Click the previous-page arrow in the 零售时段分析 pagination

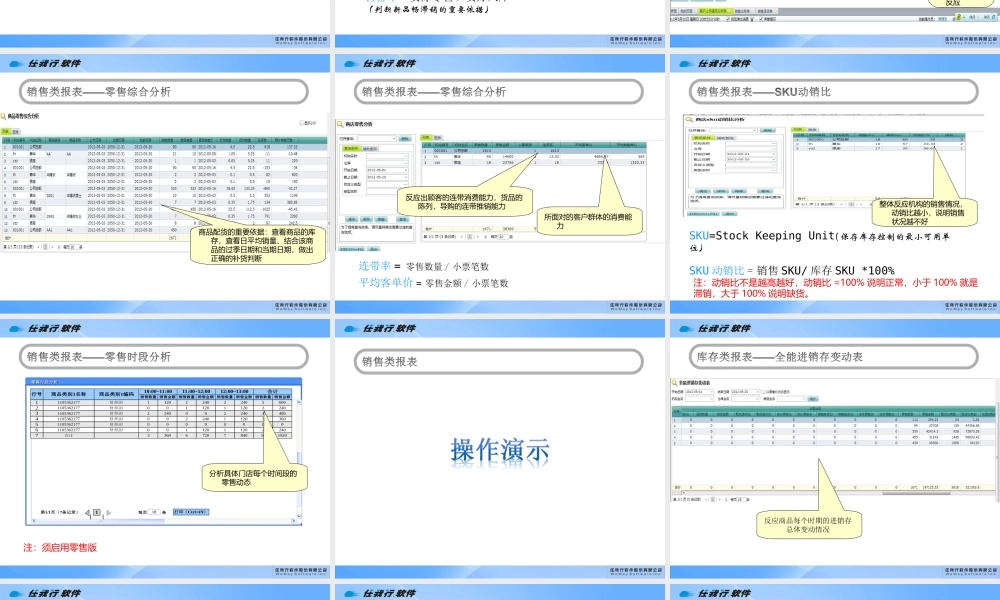pyautogui.click(x=88, y=512)
